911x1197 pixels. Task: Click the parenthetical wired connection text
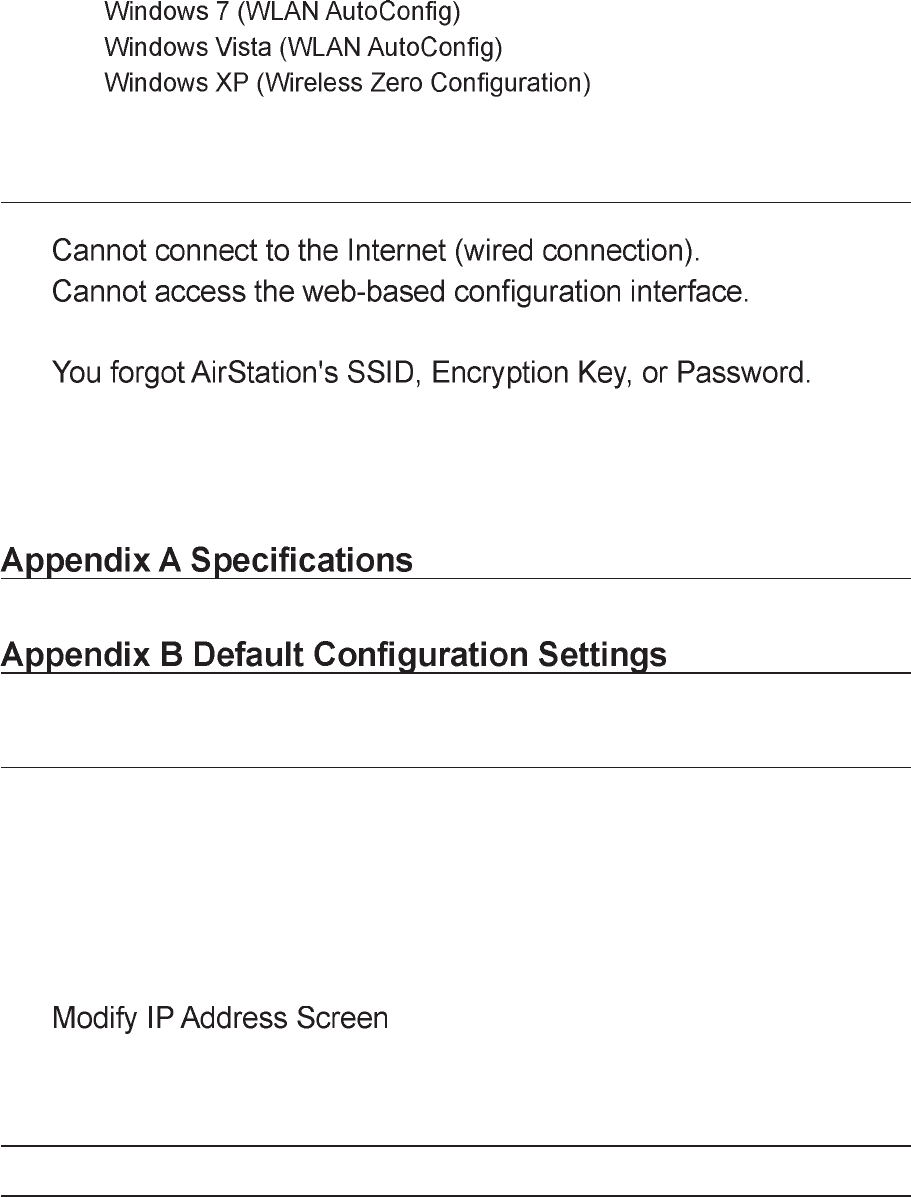point(577,251)
